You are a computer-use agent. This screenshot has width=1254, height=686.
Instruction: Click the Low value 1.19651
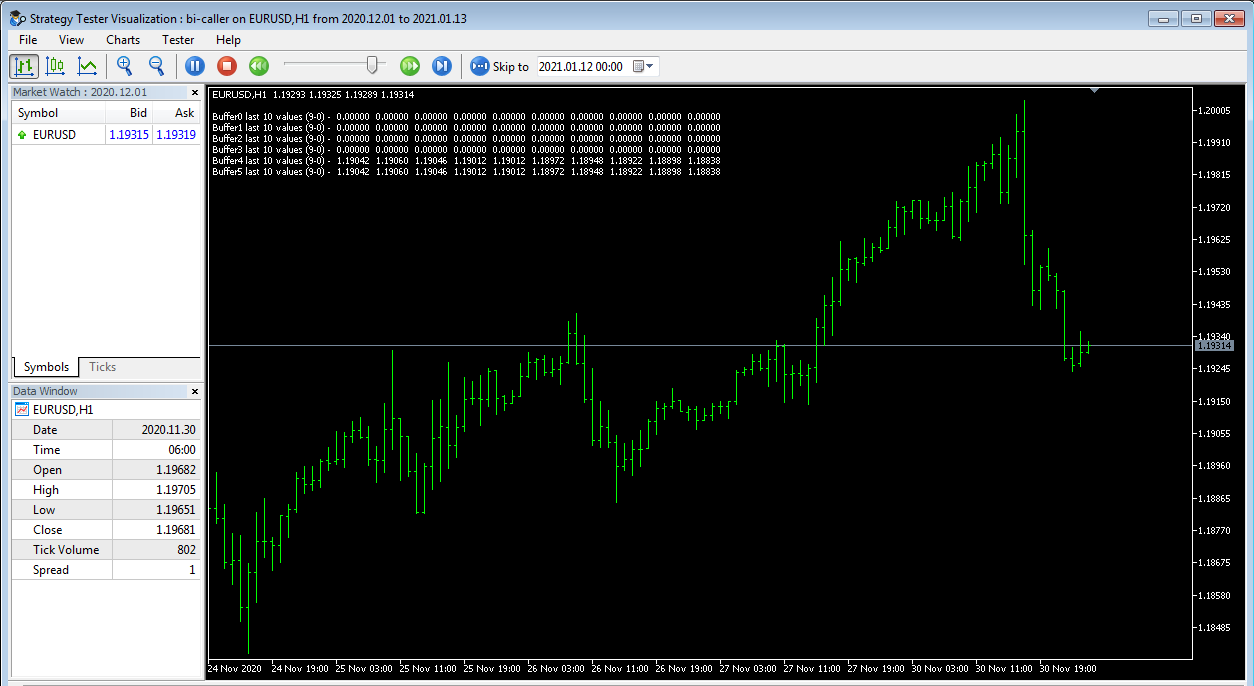click(176, 510)
